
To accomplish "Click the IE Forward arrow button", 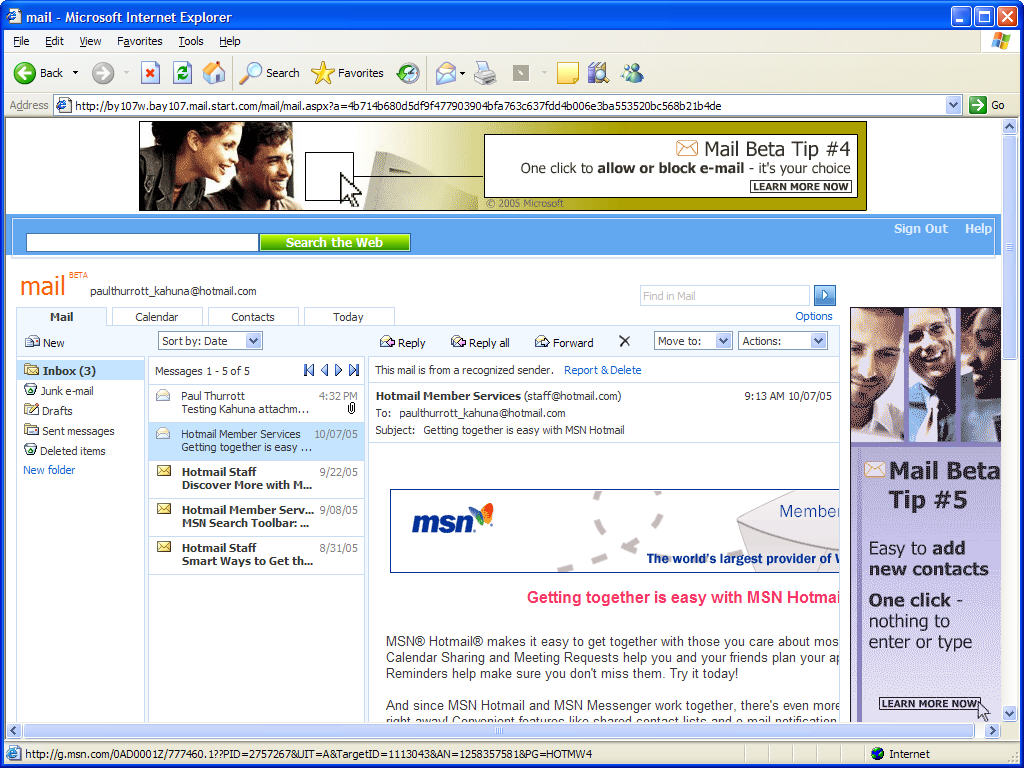I will click(x=103, y=73).
